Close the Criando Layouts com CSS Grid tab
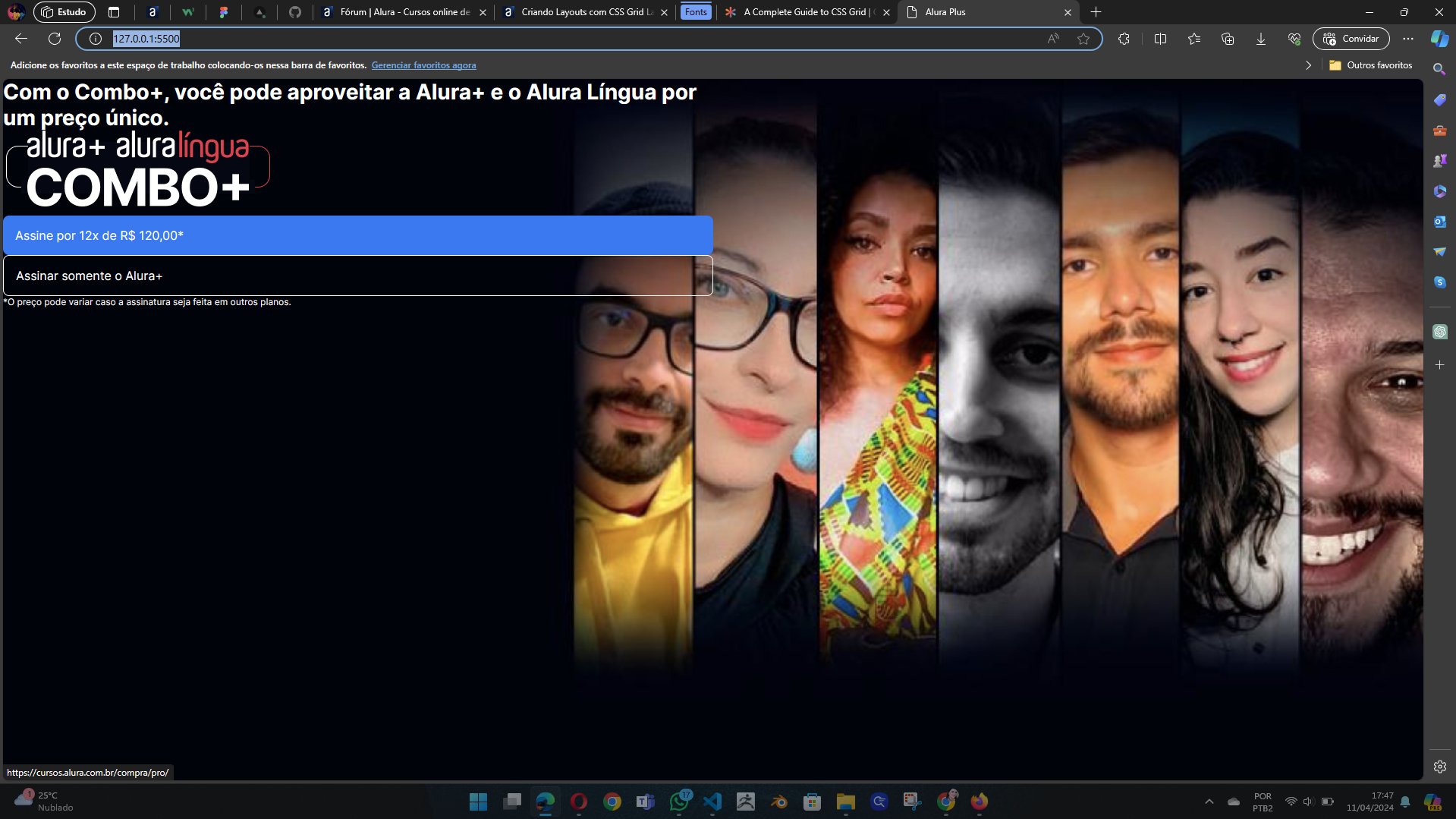Viewport: 1456px width, 819px height. 664,12
